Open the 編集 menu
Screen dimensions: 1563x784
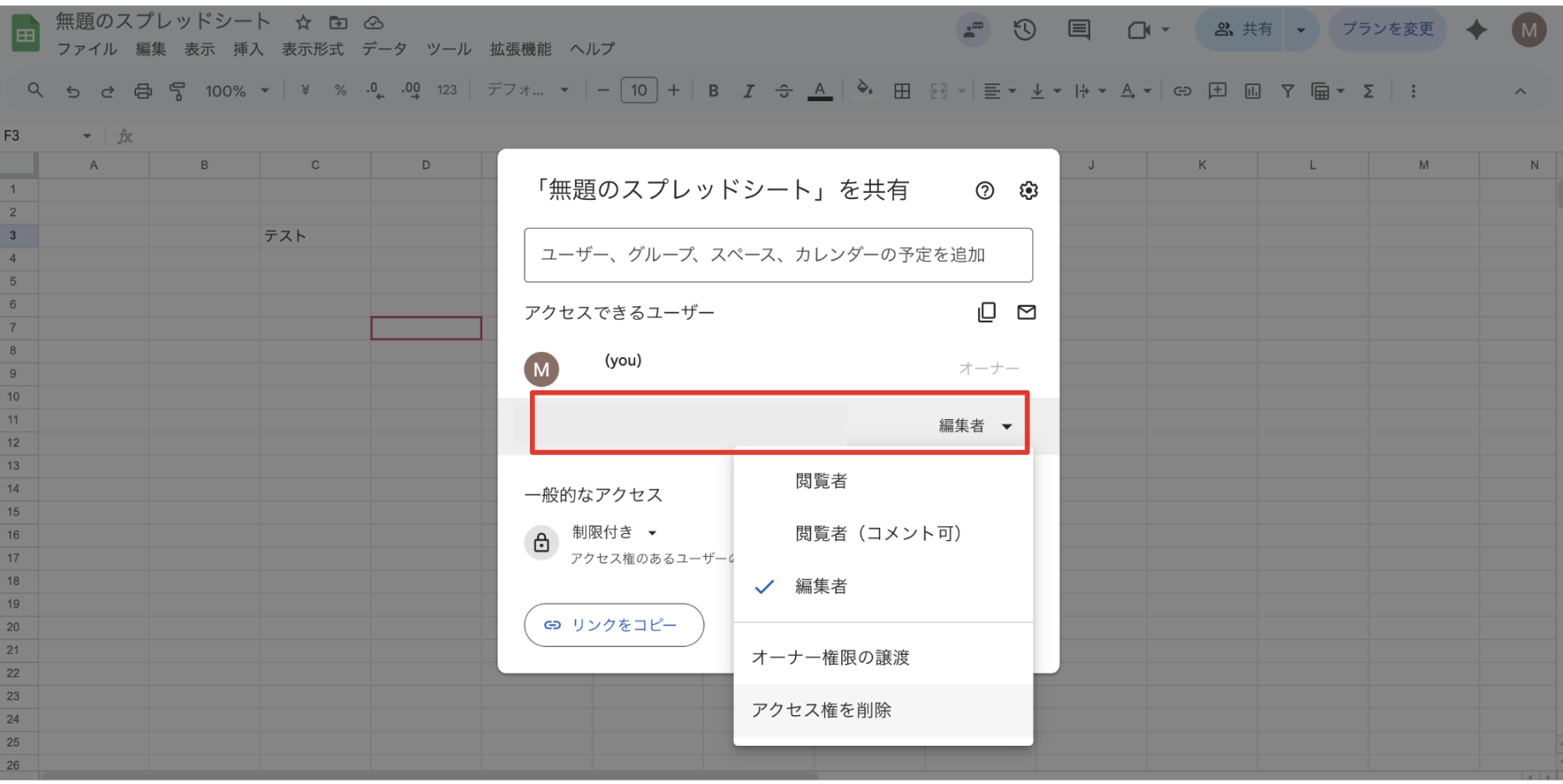coord(151,49)
